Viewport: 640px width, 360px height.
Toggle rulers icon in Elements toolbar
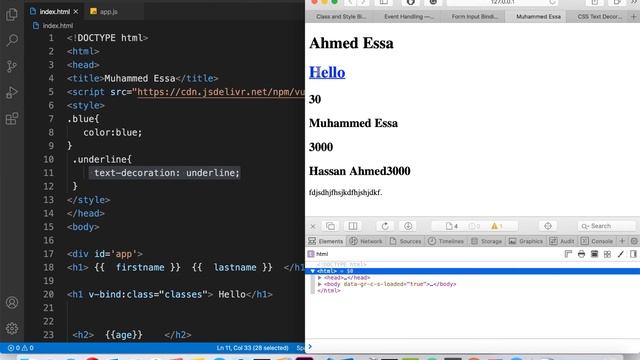[x=568, y=254]
